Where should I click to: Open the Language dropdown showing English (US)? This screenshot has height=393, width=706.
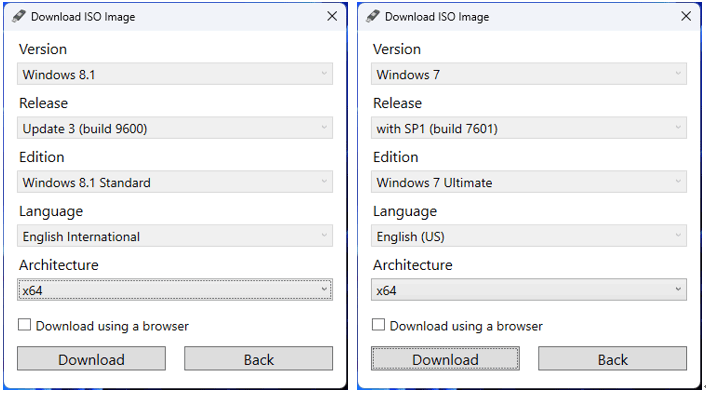coord(529,236)
